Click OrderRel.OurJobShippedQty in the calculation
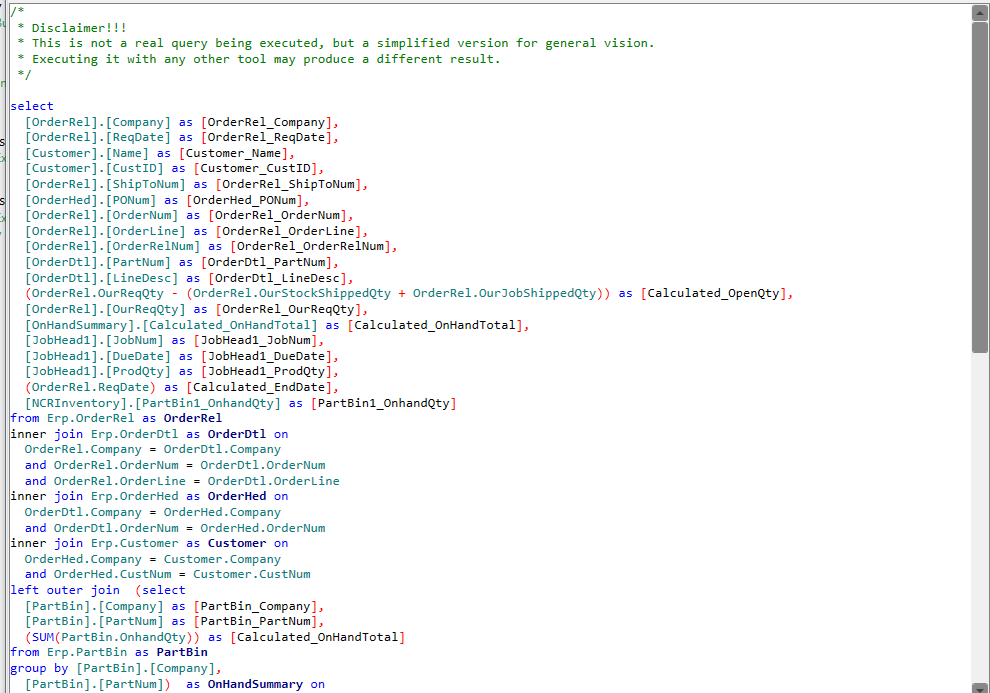990x693 pixels. point(504,293)
